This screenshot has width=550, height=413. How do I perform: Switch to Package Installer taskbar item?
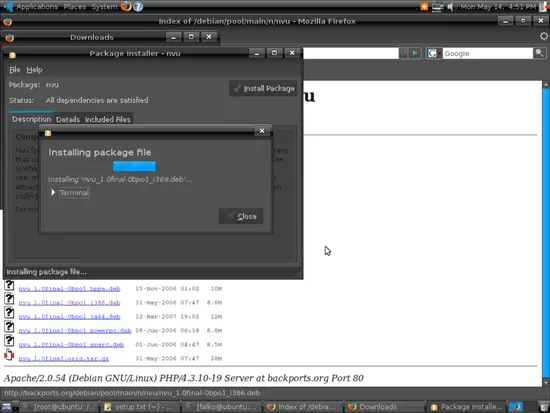coord(466,407)
